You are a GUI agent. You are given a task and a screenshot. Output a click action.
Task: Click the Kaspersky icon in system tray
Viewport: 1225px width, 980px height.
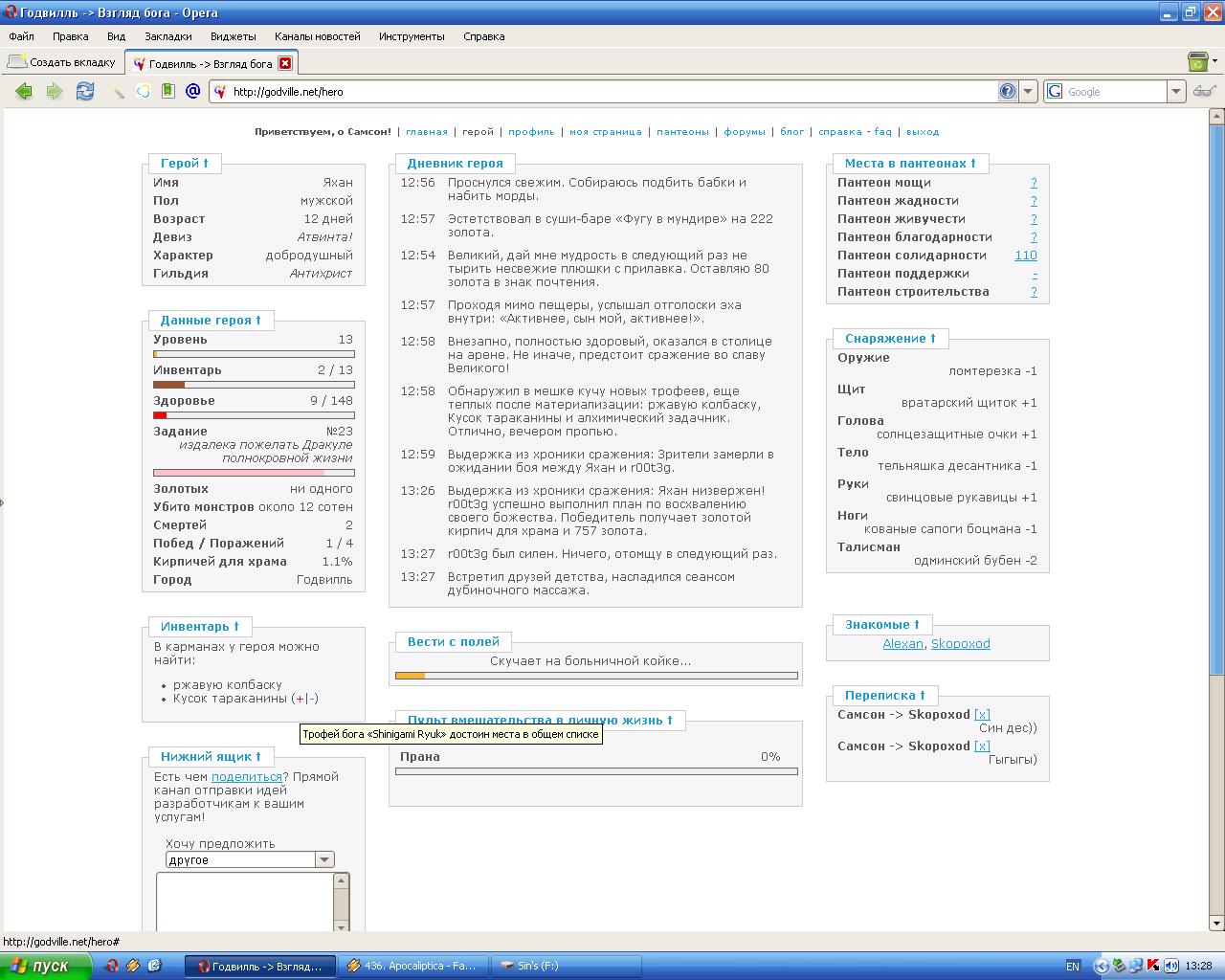1154,966
